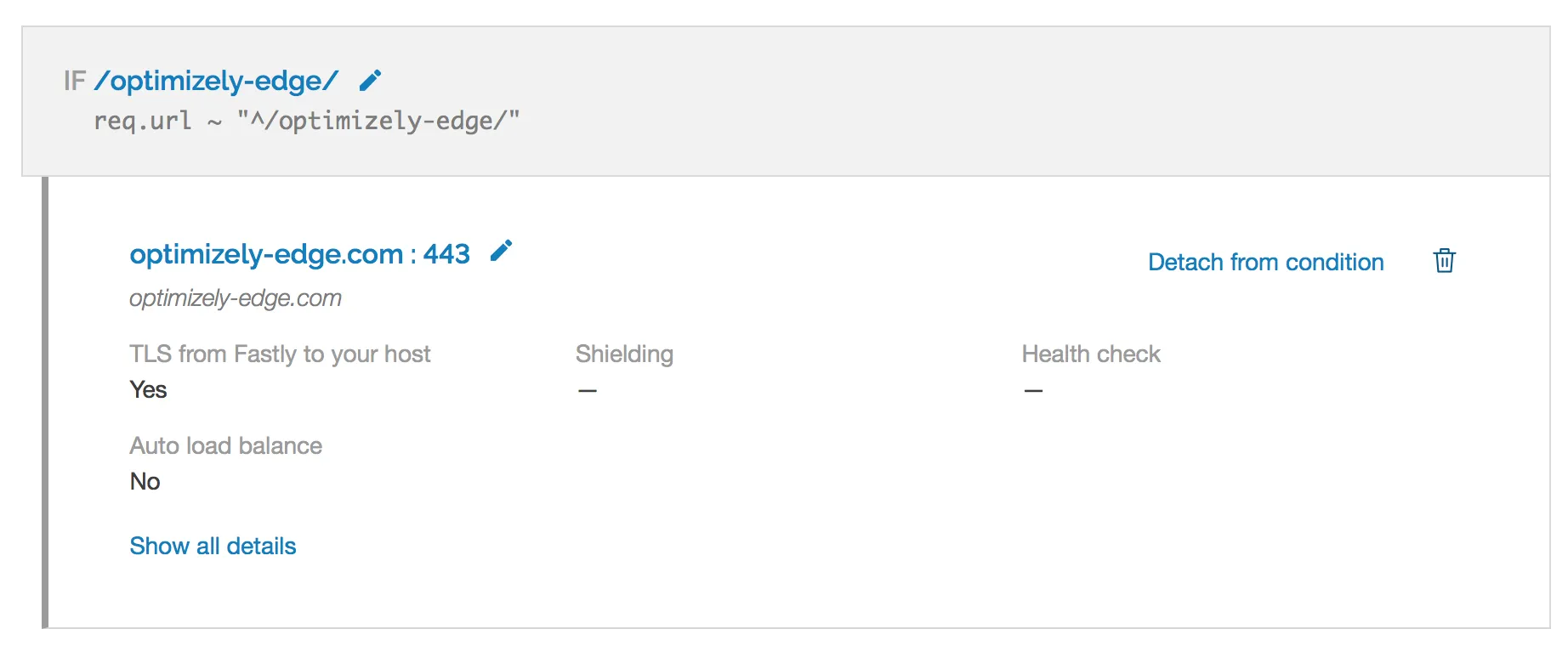Screen dimensions: 1568x646
Task: Open the /optimizely-edge/ condition name link
Action: pos(217,81)
